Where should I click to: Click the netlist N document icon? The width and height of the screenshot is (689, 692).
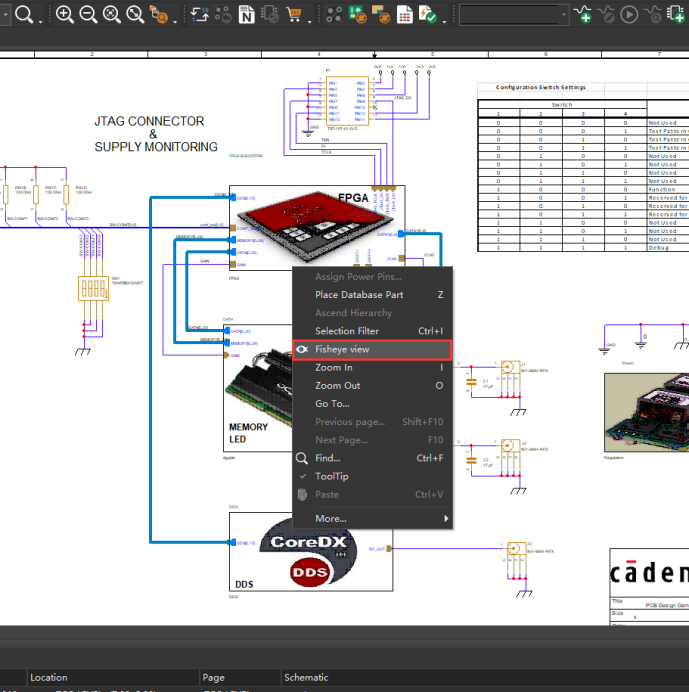tap(247, 15)
